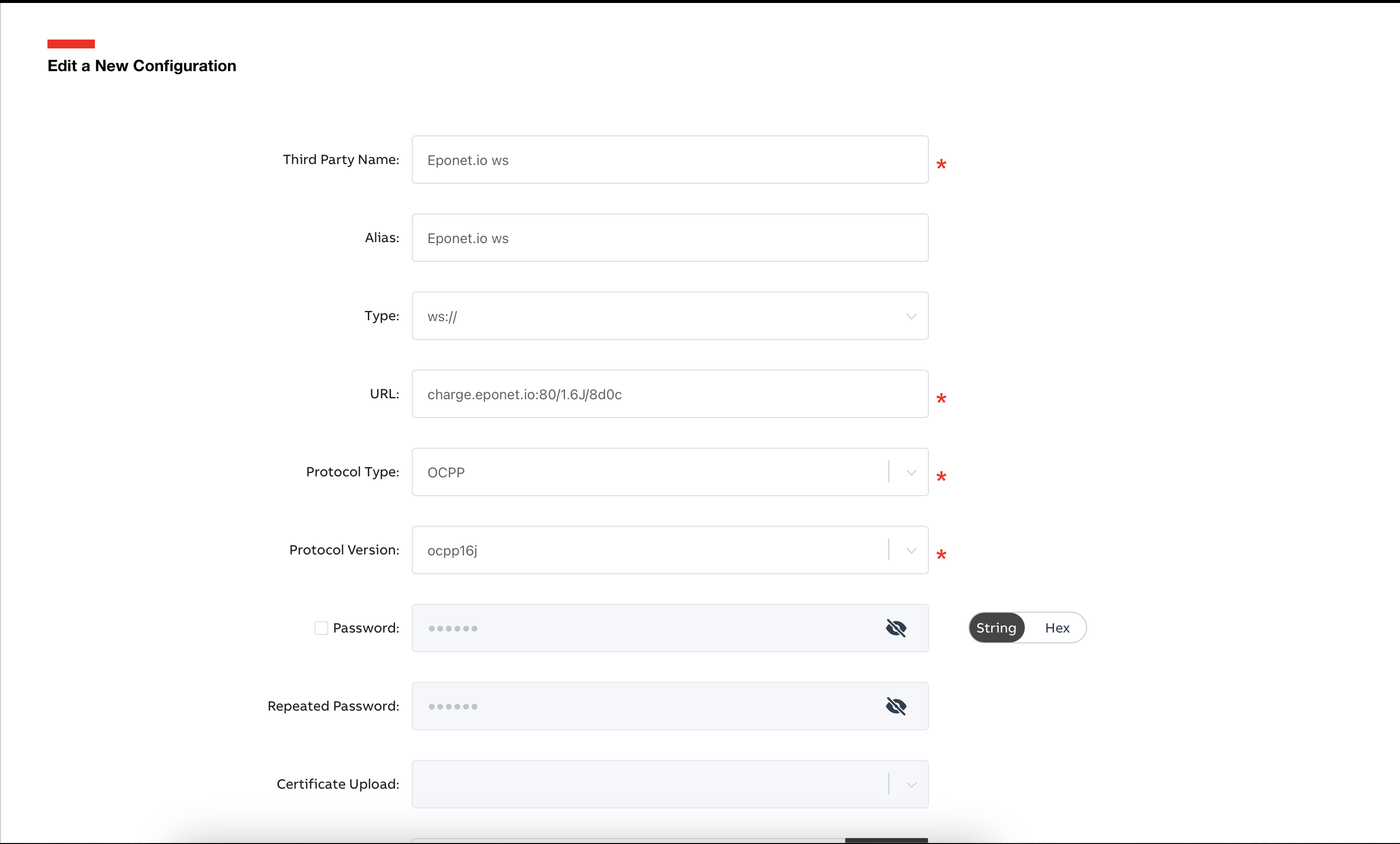
Task: Click the Third Party Name input
Action: point(669,160)
